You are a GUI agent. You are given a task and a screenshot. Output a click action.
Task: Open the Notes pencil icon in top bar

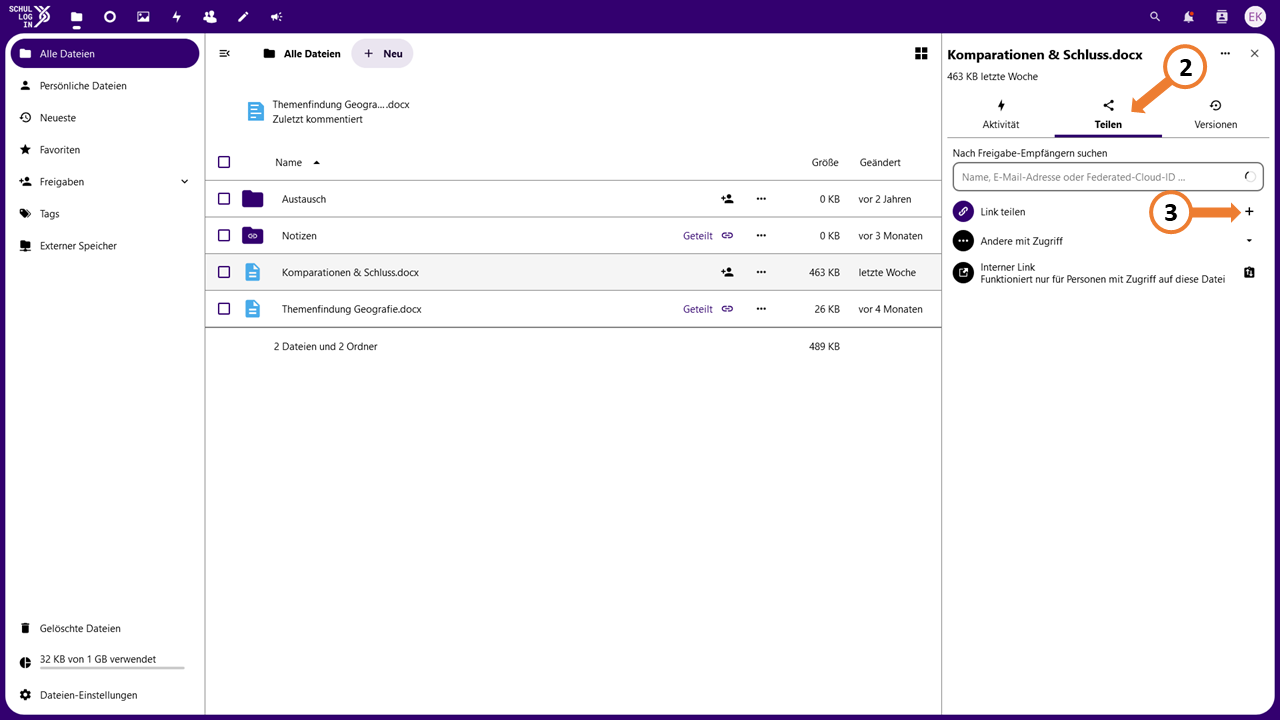[x=243, y=17]
